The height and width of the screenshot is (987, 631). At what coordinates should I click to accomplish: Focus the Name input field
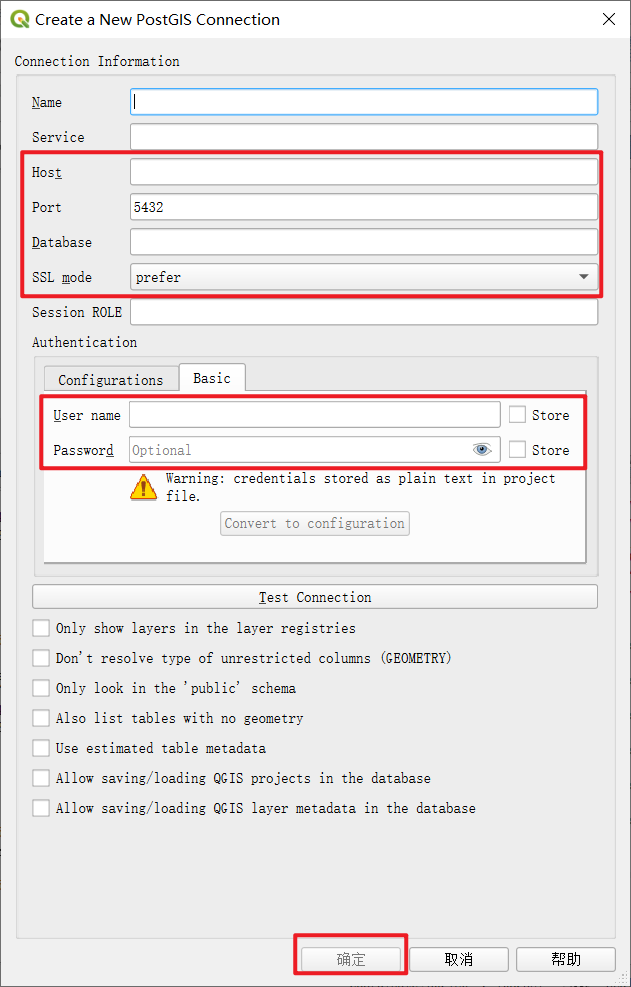(x=364, y=102)
